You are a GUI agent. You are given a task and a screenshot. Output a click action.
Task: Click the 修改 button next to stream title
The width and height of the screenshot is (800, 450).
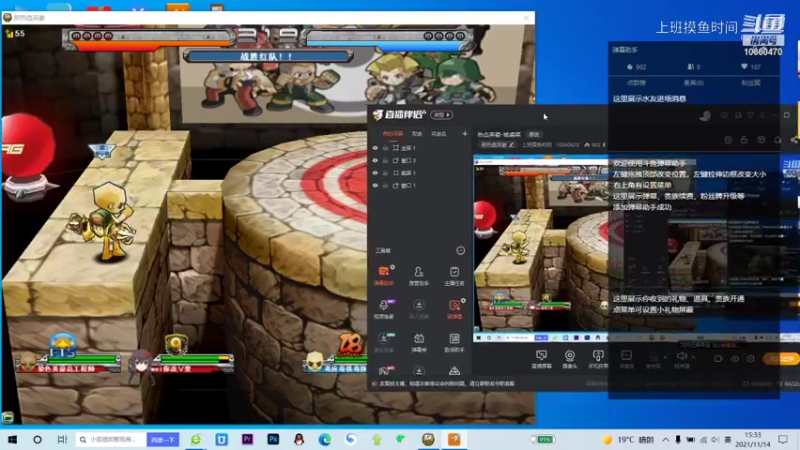(534, 135)
